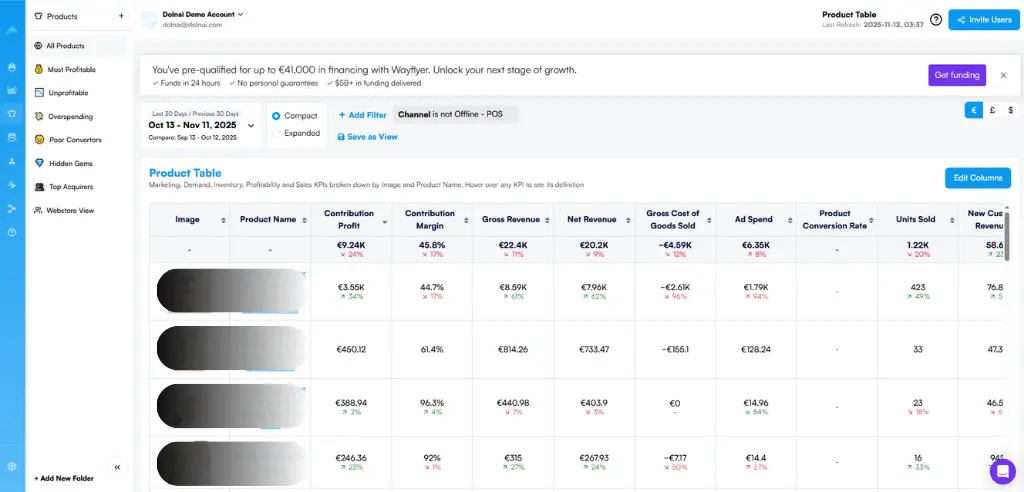Open the All Products view

point(78,46)
